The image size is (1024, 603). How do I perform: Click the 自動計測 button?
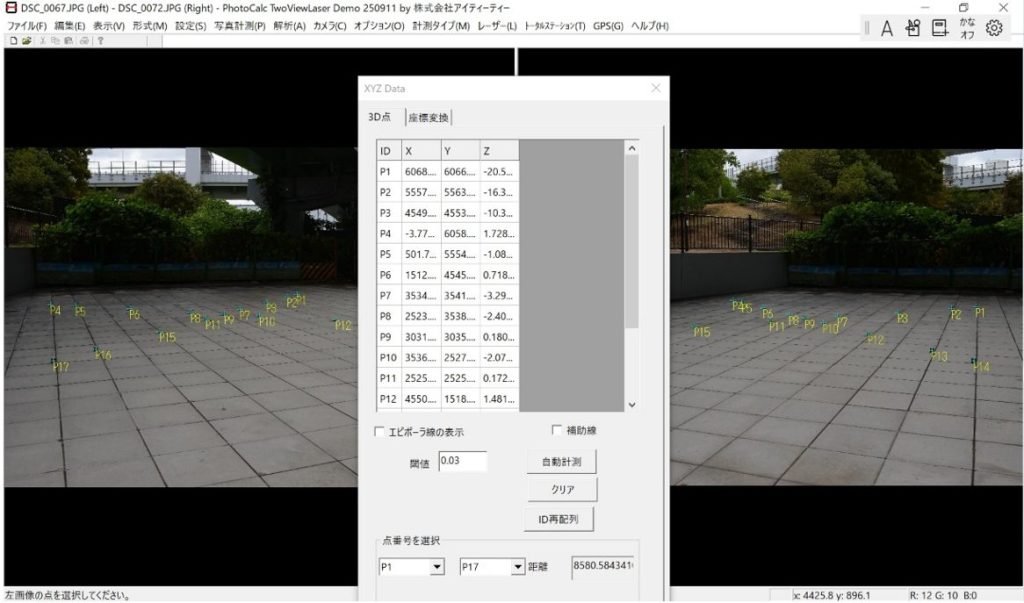(x=561, y=461)
